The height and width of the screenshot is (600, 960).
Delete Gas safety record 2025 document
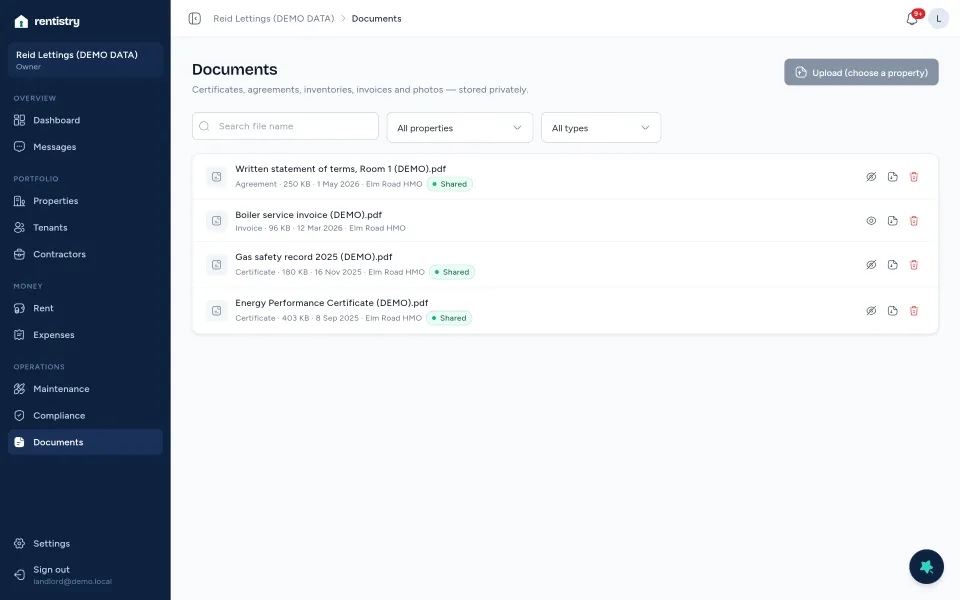914,265
